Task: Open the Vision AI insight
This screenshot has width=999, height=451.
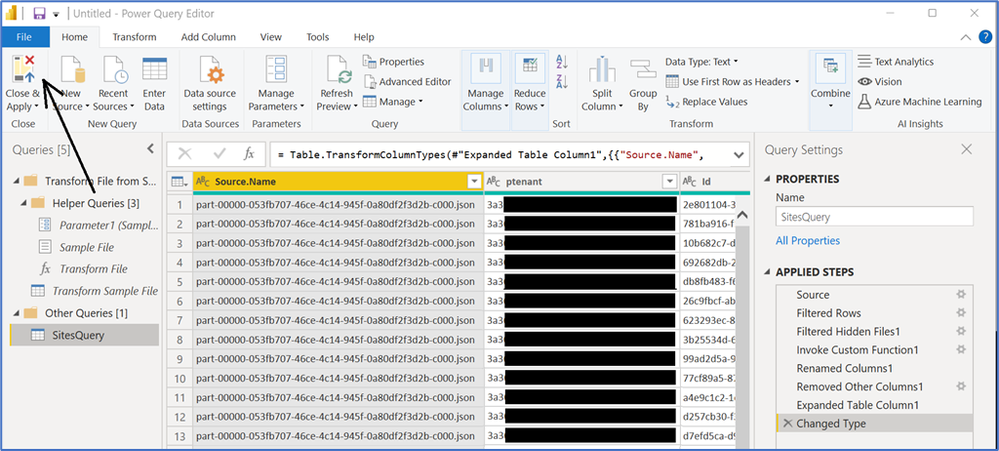Action: [879, 82]
